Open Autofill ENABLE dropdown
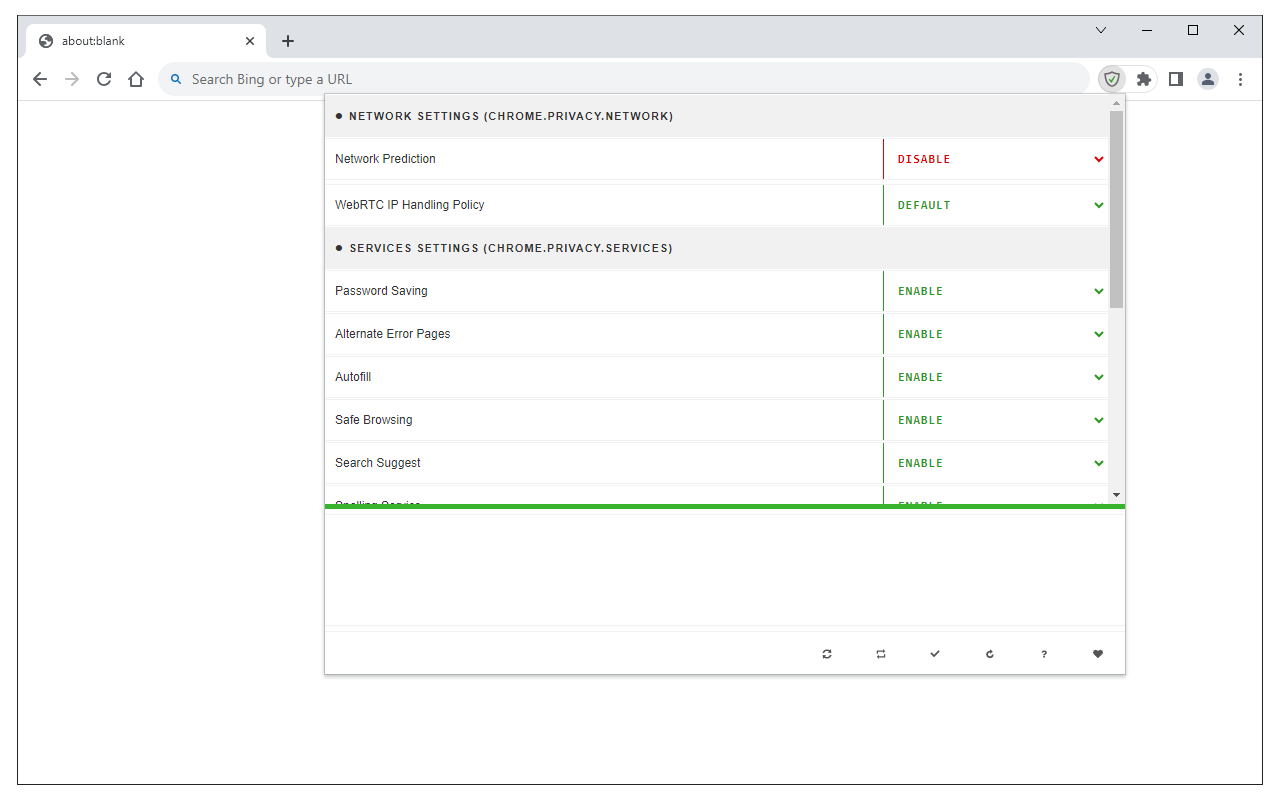 tap(996, 377)
